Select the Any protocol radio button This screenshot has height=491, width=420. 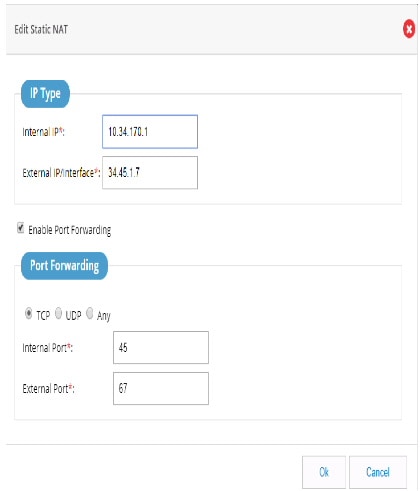pyautogui.click(x=89, y=313)
